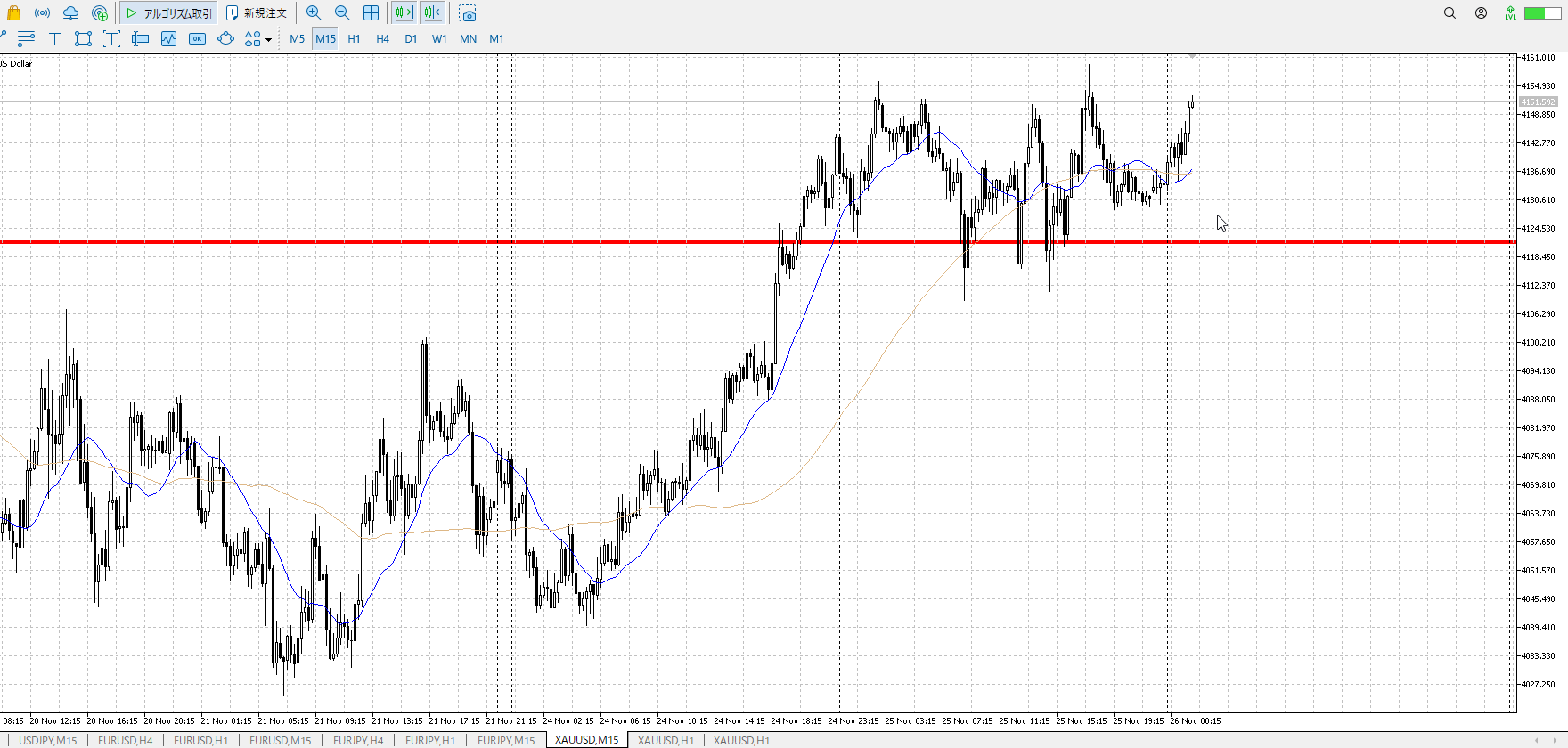Open the tile windows grid icon

pos(371,13)
